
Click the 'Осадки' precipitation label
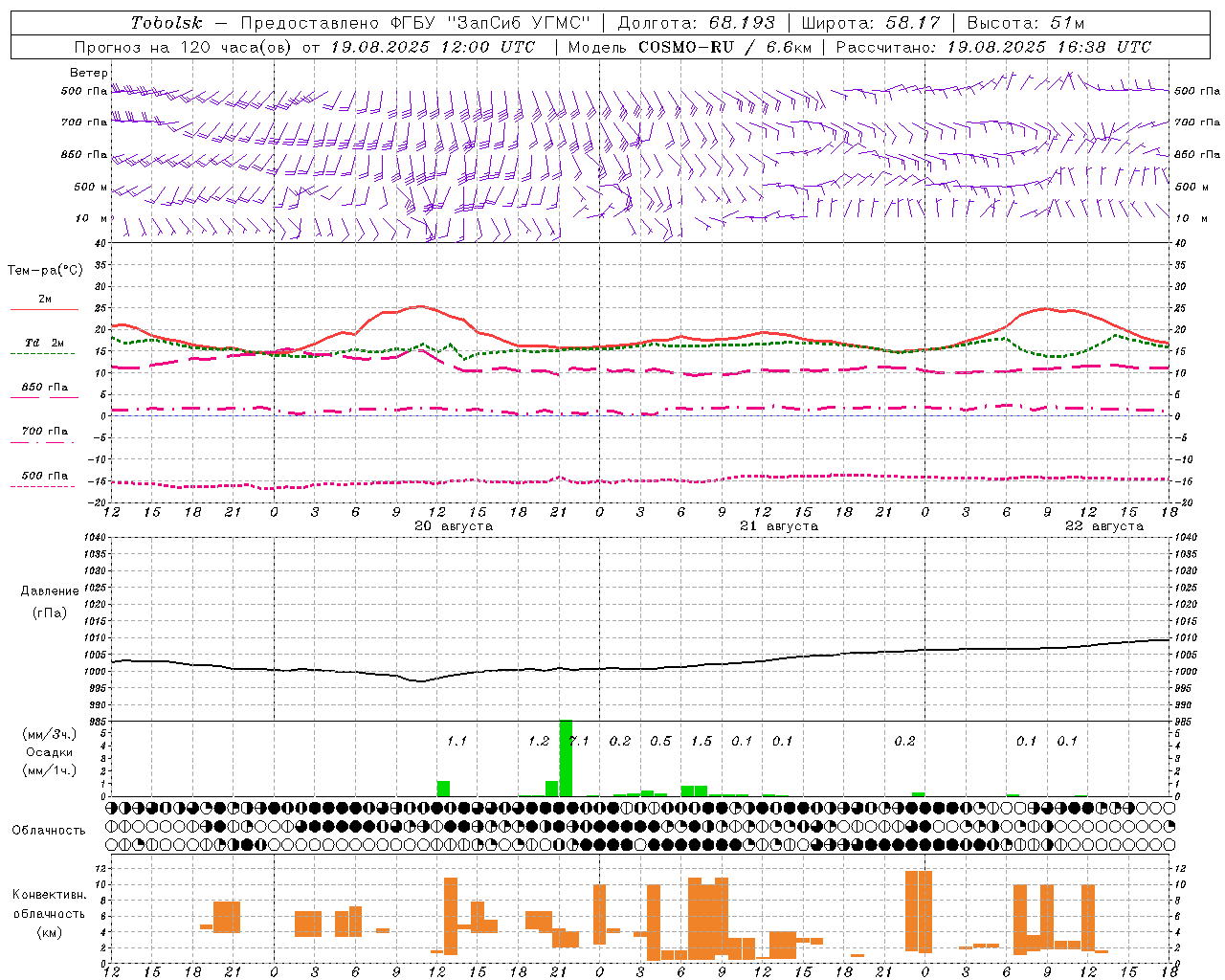(x=50, y=752)
